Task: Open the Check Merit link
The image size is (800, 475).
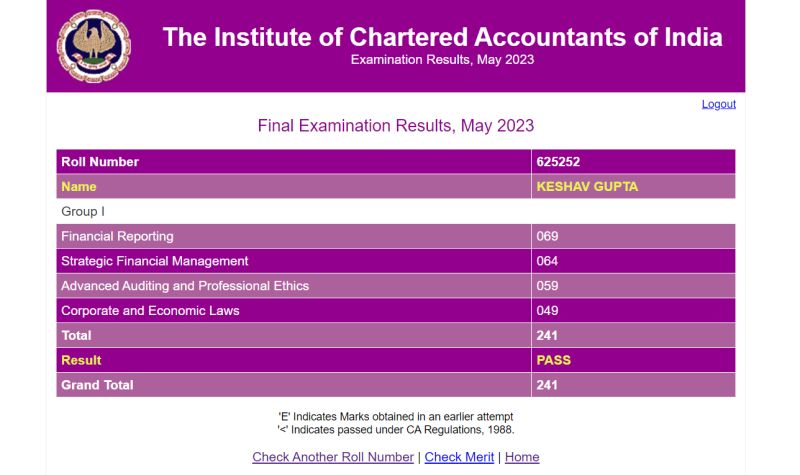Action: coord(459,457)
